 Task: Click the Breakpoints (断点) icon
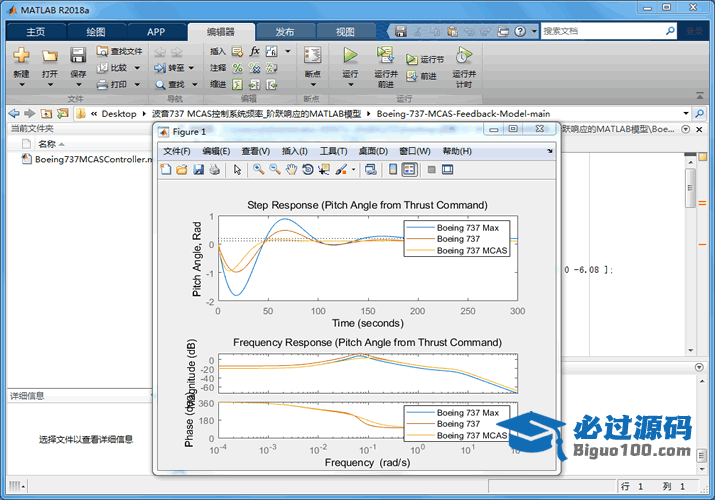[x=312, y=56]
